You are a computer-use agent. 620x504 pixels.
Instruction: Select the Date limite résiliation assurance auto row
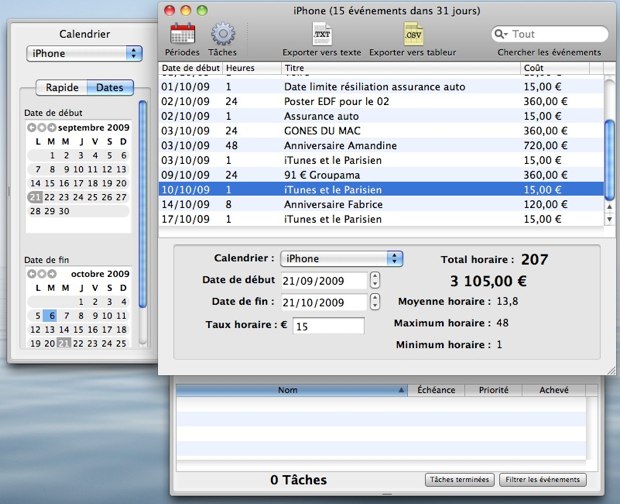pyautogui.click(x=381, y=87)
